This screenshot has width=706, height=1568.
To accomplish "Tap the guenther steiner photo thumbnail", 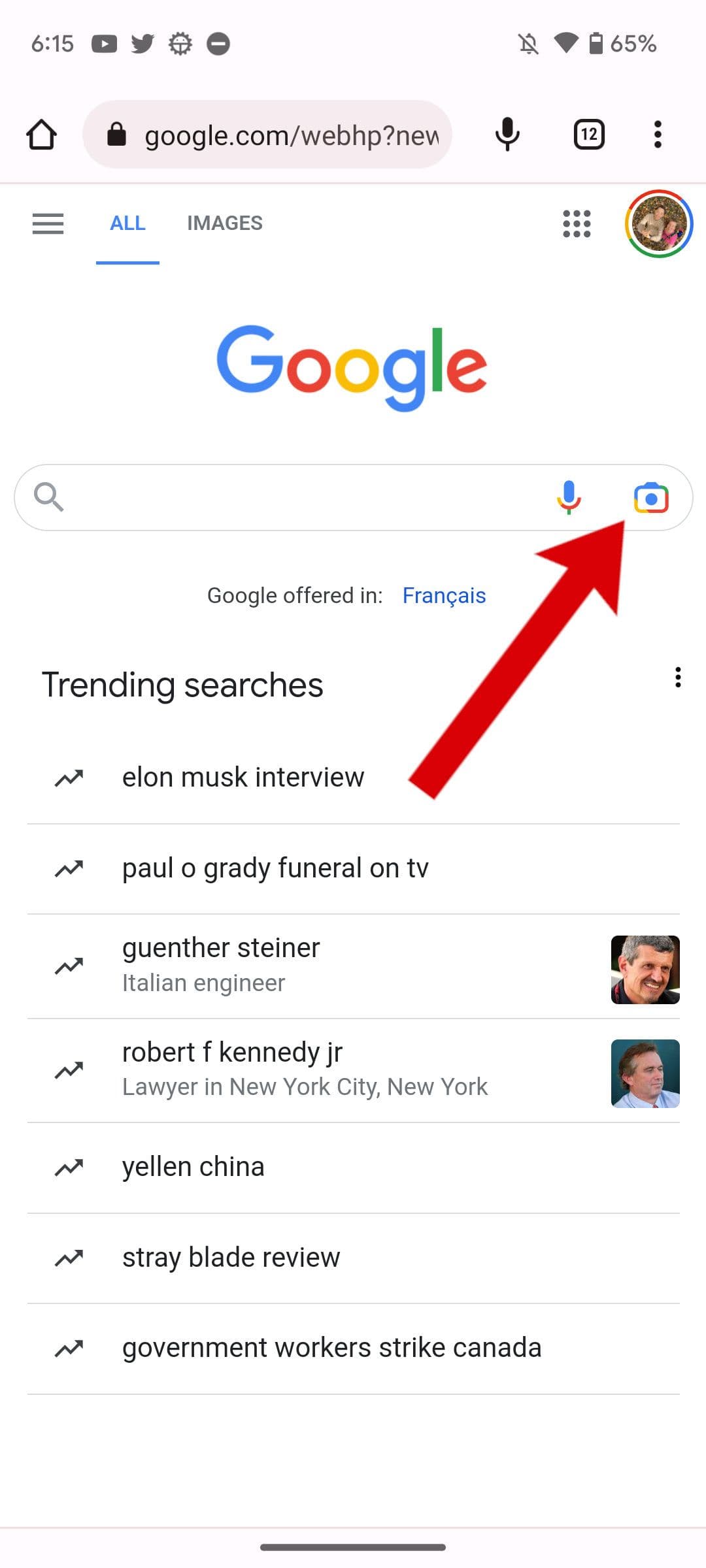I will [x=645, y=970].
